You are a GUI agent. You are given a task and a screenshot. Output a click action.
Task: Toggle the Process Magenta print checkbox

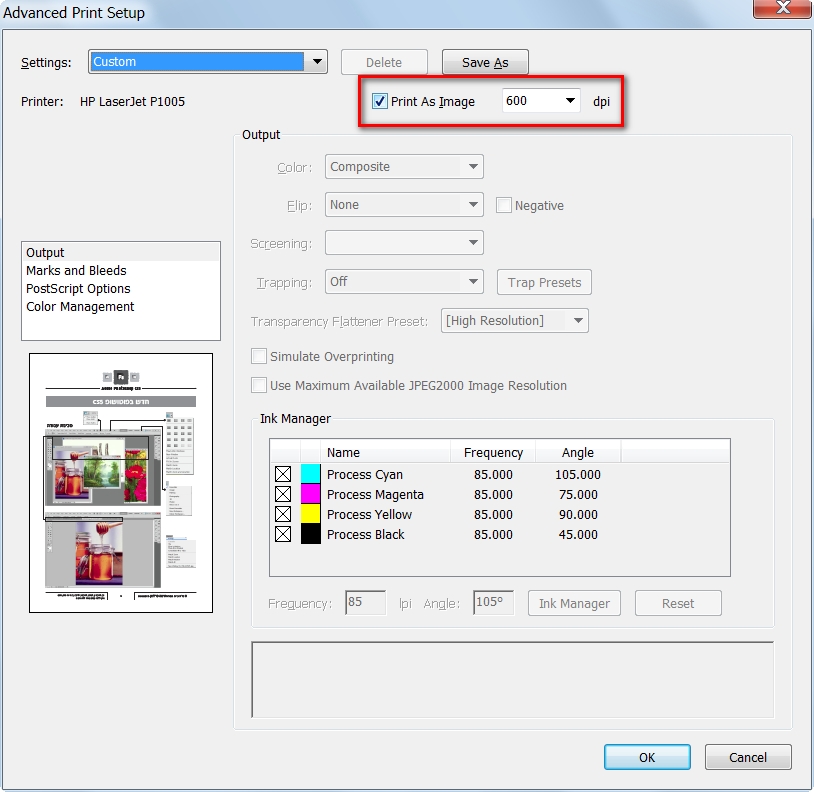pyautogui.click(x=283, y=494)
